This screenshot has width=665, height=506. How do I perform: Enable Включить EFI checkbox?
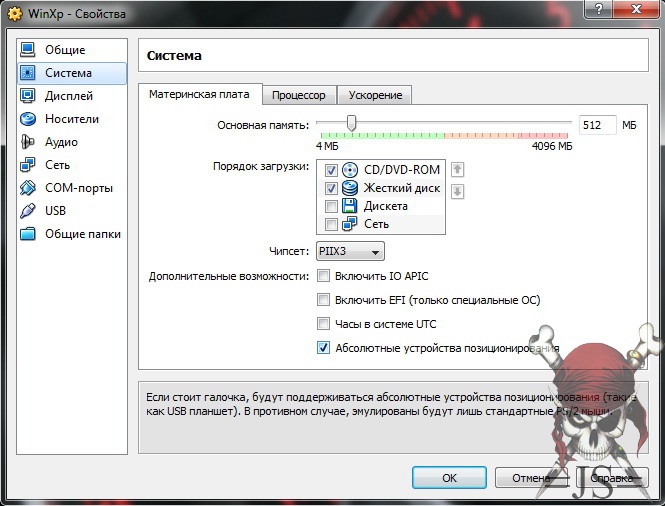pyautogui.click(x=323, y=300)
